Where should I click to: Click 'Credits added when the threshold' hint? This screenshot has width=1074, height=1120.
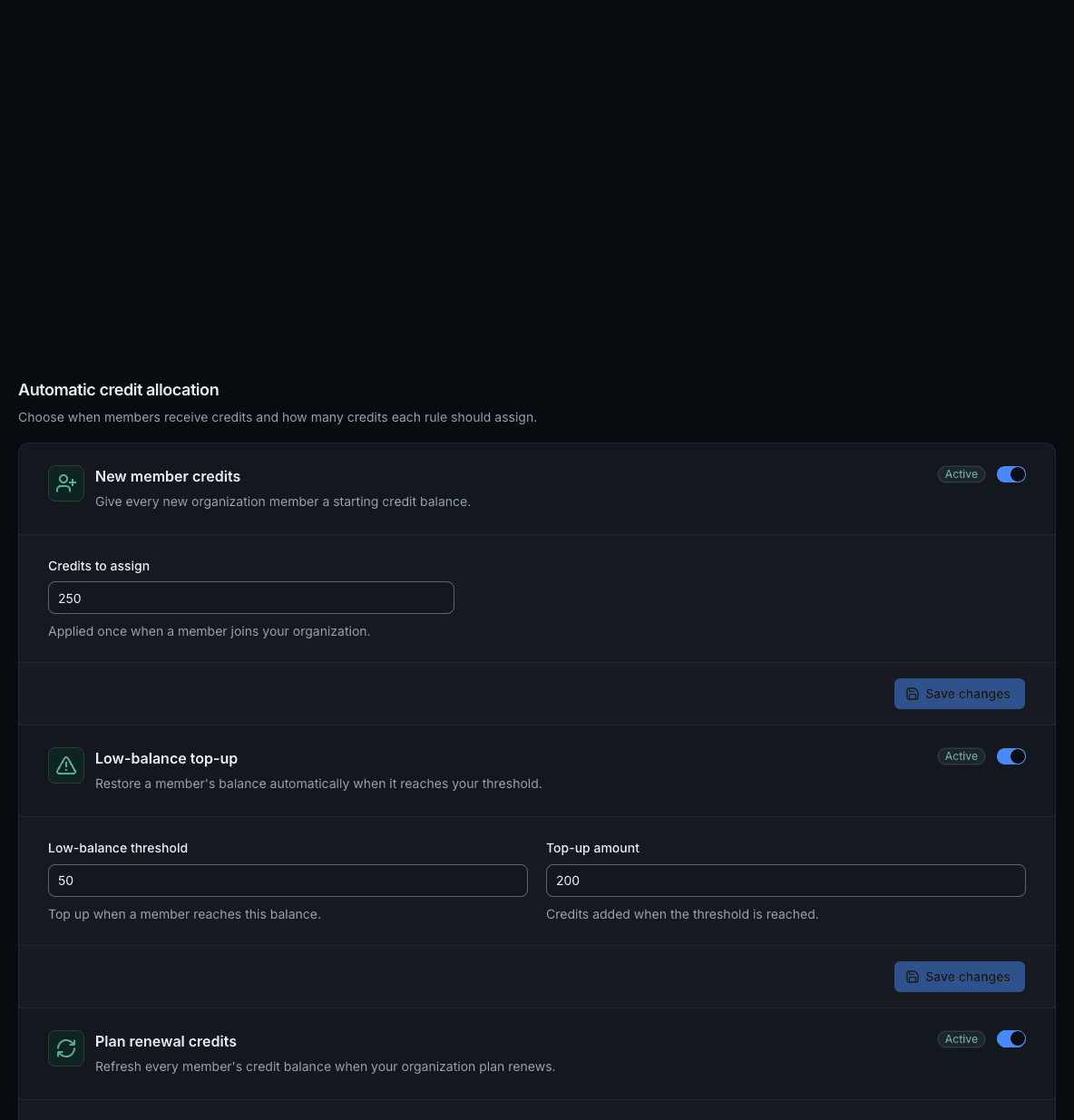(x=682, y=914)
